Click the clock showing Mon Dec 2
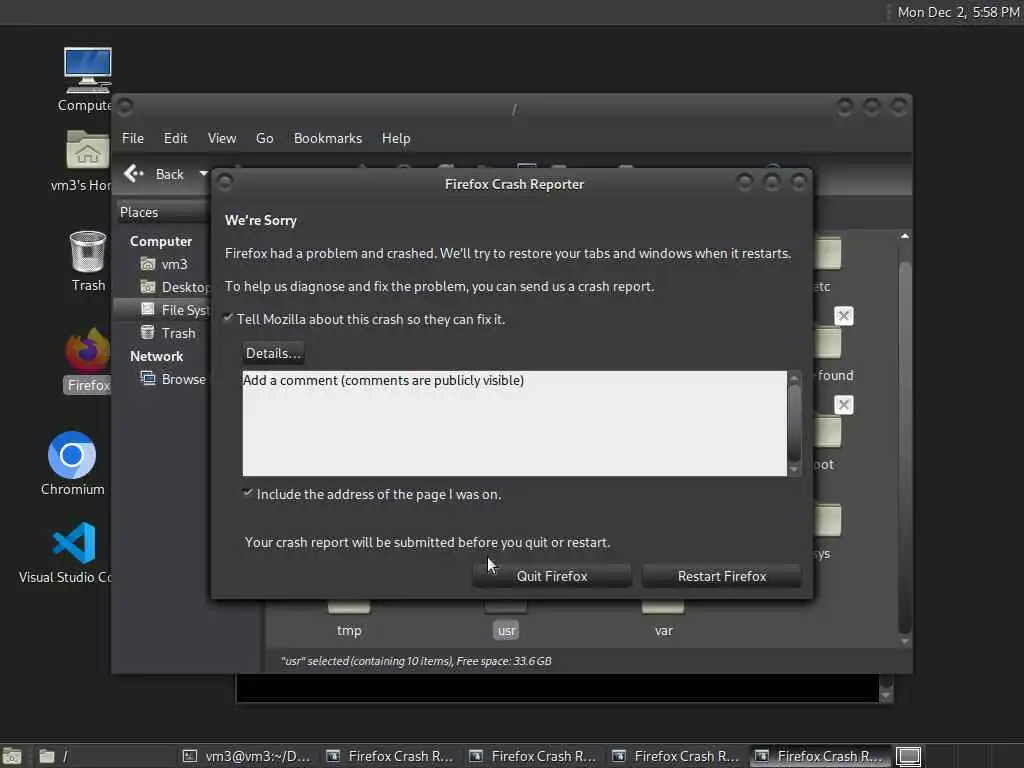 click(958, 12)
